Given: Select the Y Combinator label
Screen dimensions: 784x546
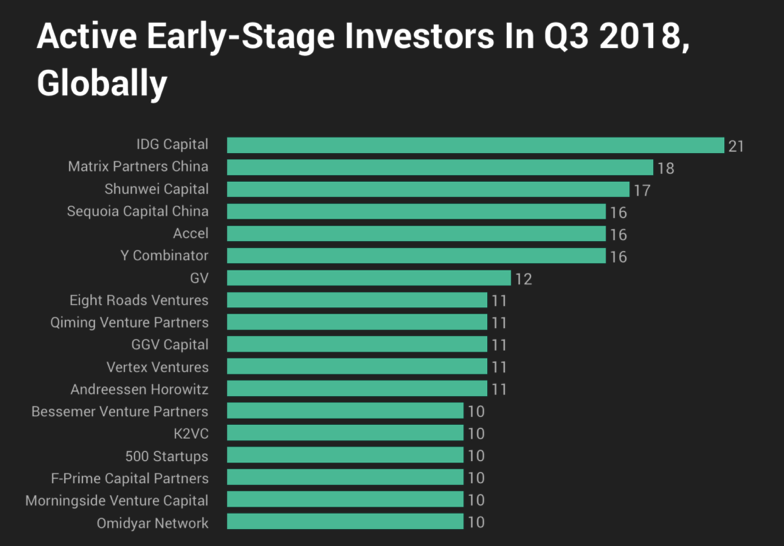Looking at the screenshot, I should tap(164, 256).
